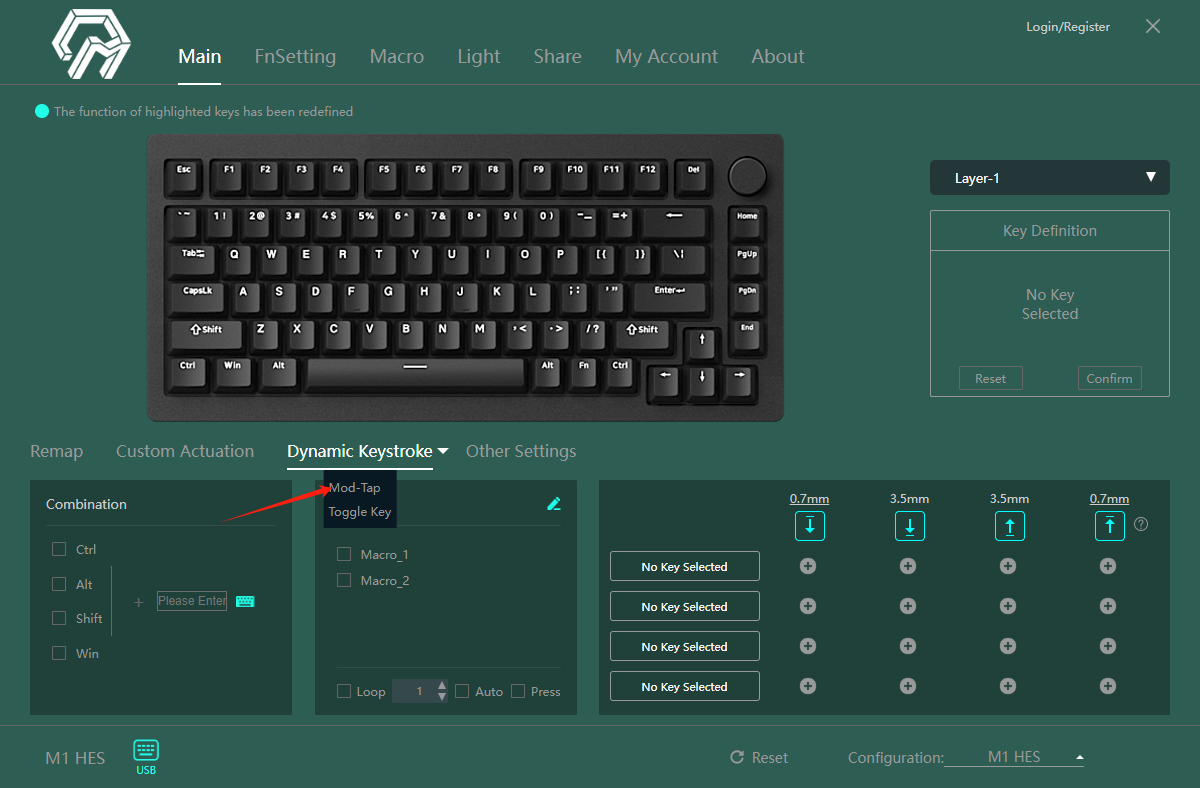Image resolution: width=1200 pixels, height=788 pixels.
Task: Click the keyboard icon beside Please Enter field
Action: point(245,601)
